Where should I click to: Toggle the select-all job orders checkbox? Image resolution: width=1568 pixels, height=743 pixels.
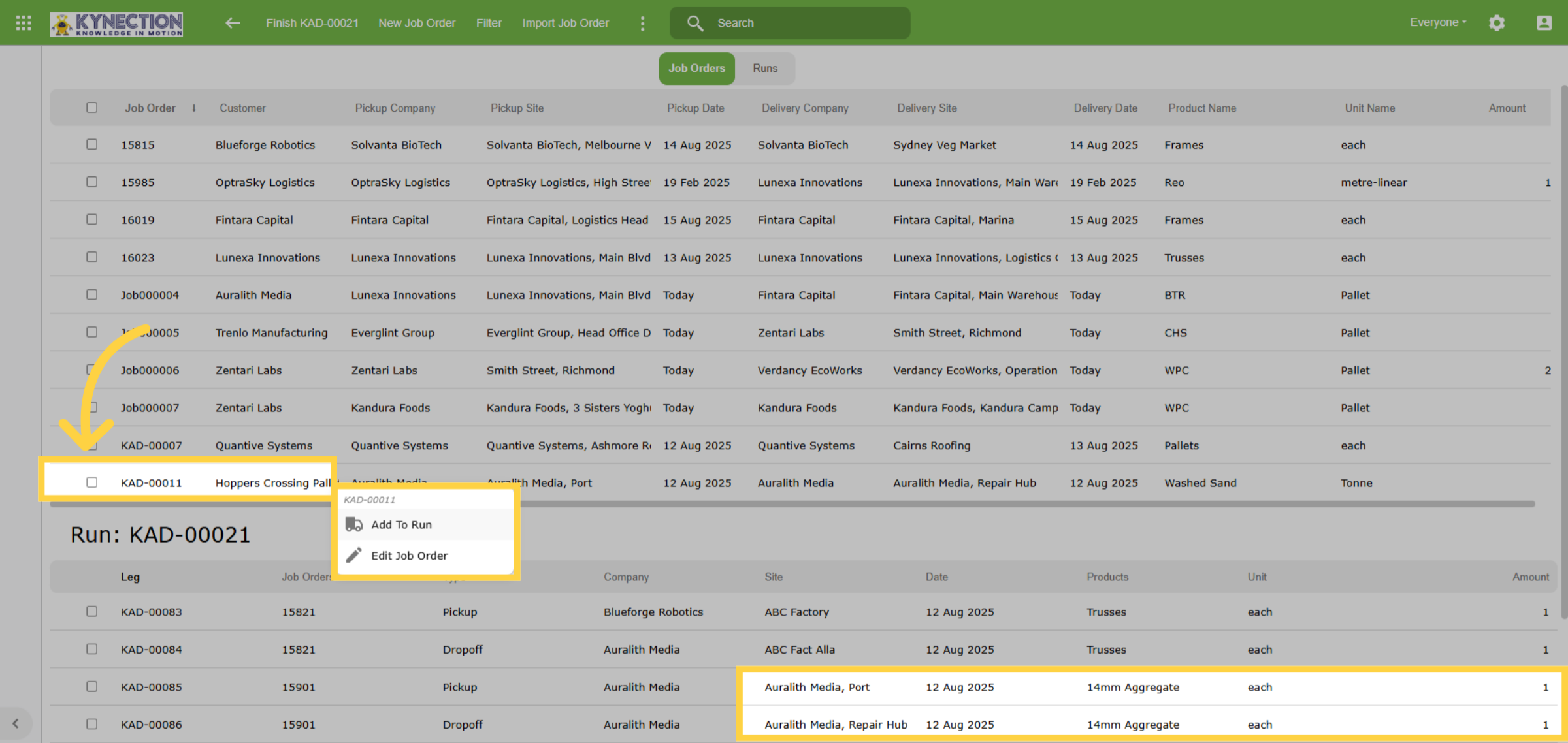click(92, 108)
